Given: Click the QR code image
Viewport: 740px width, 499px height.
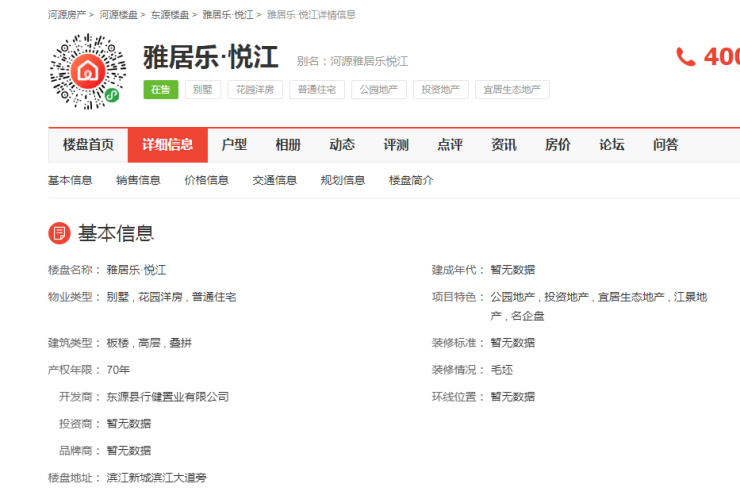Looking at the screenshot, I should pos(87,70).
